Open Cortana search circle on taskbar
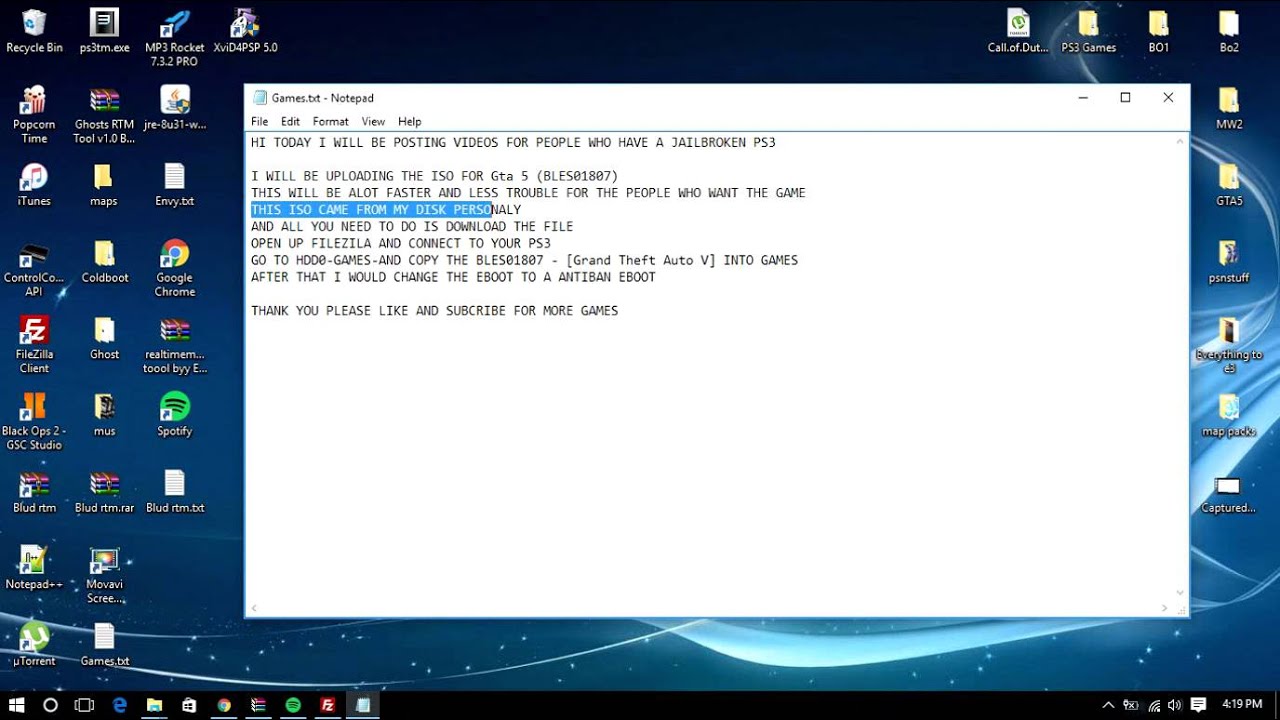Image resolution: width=1280 pixels, height=720 pixels. 50,705
